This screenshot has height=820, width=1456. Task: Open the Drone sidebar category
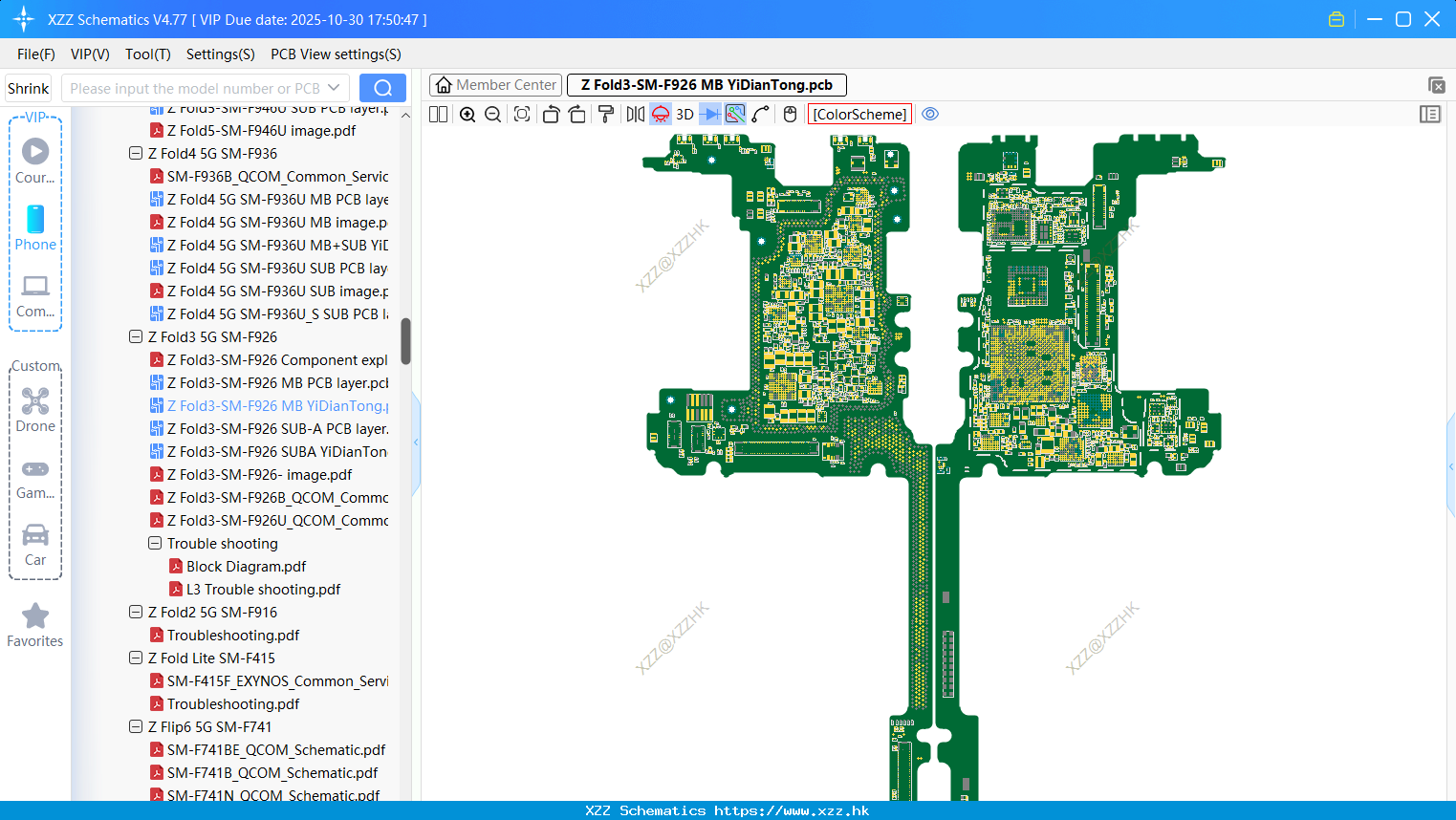(35, 410)
